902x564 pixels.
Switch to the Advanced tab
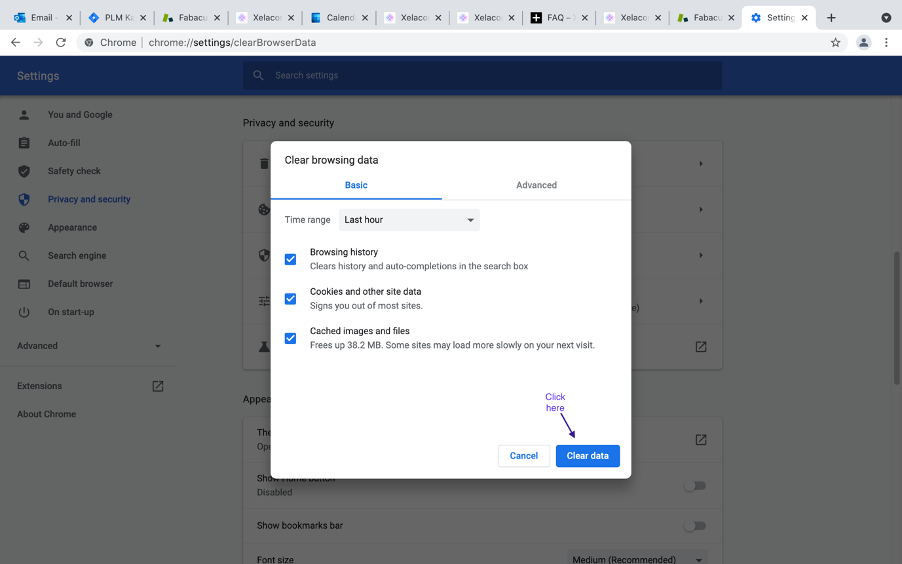[536, 185]
